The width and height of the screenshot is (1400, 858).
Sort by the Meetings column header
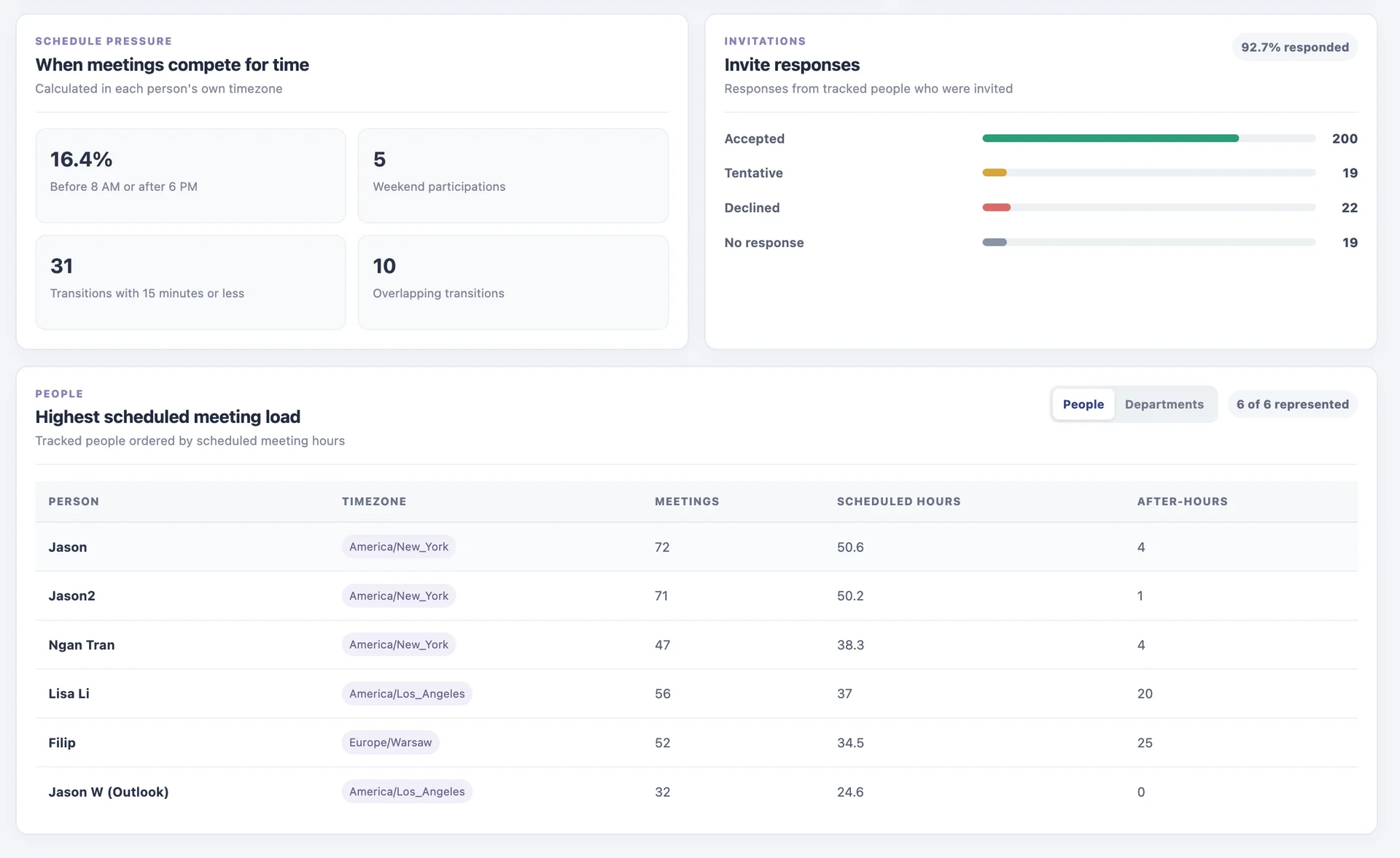[x=687, y=502]
